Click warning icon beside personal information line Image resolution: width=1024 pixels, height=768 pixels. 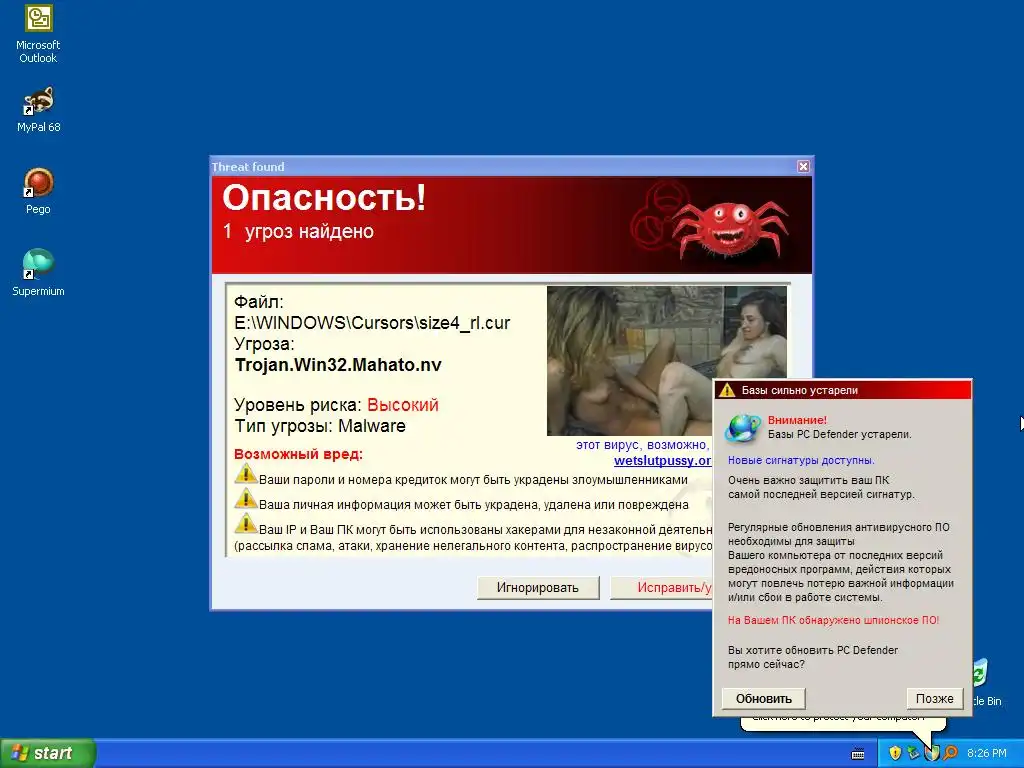(x=246, y=500)
